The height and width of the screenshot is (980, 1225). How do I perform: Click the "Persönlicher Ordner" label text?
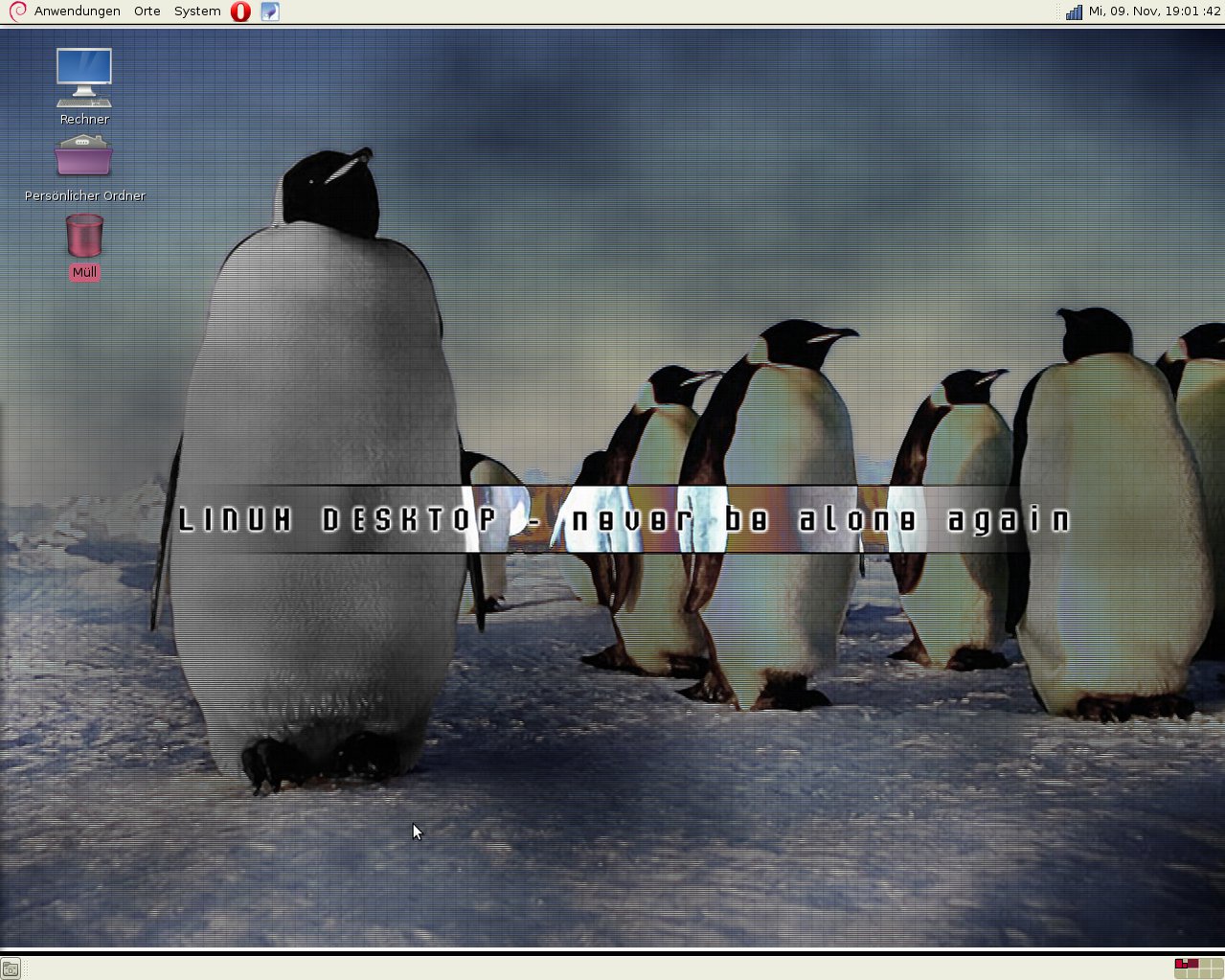pyautogui.click(x=84, y=196)
